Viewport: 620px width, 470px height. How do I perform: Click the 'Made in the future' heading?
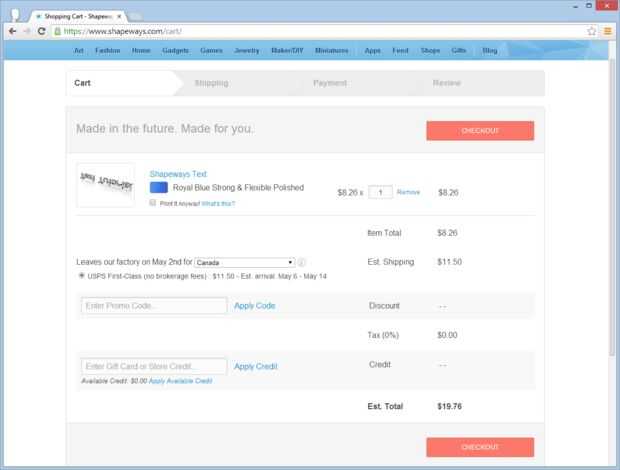tap(165, 129)
